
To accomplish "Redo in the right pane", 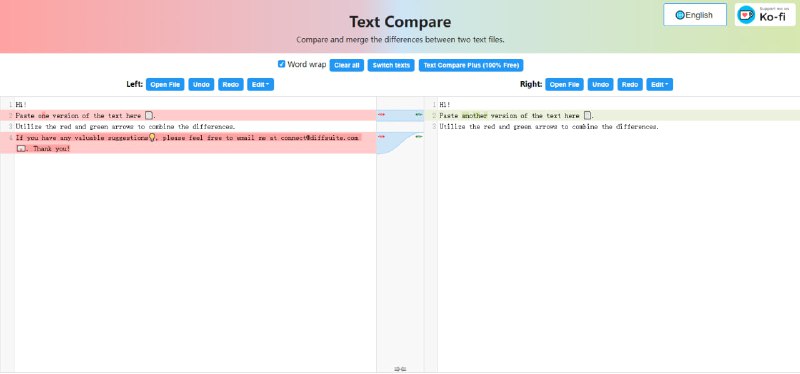I will pos(630,85).
